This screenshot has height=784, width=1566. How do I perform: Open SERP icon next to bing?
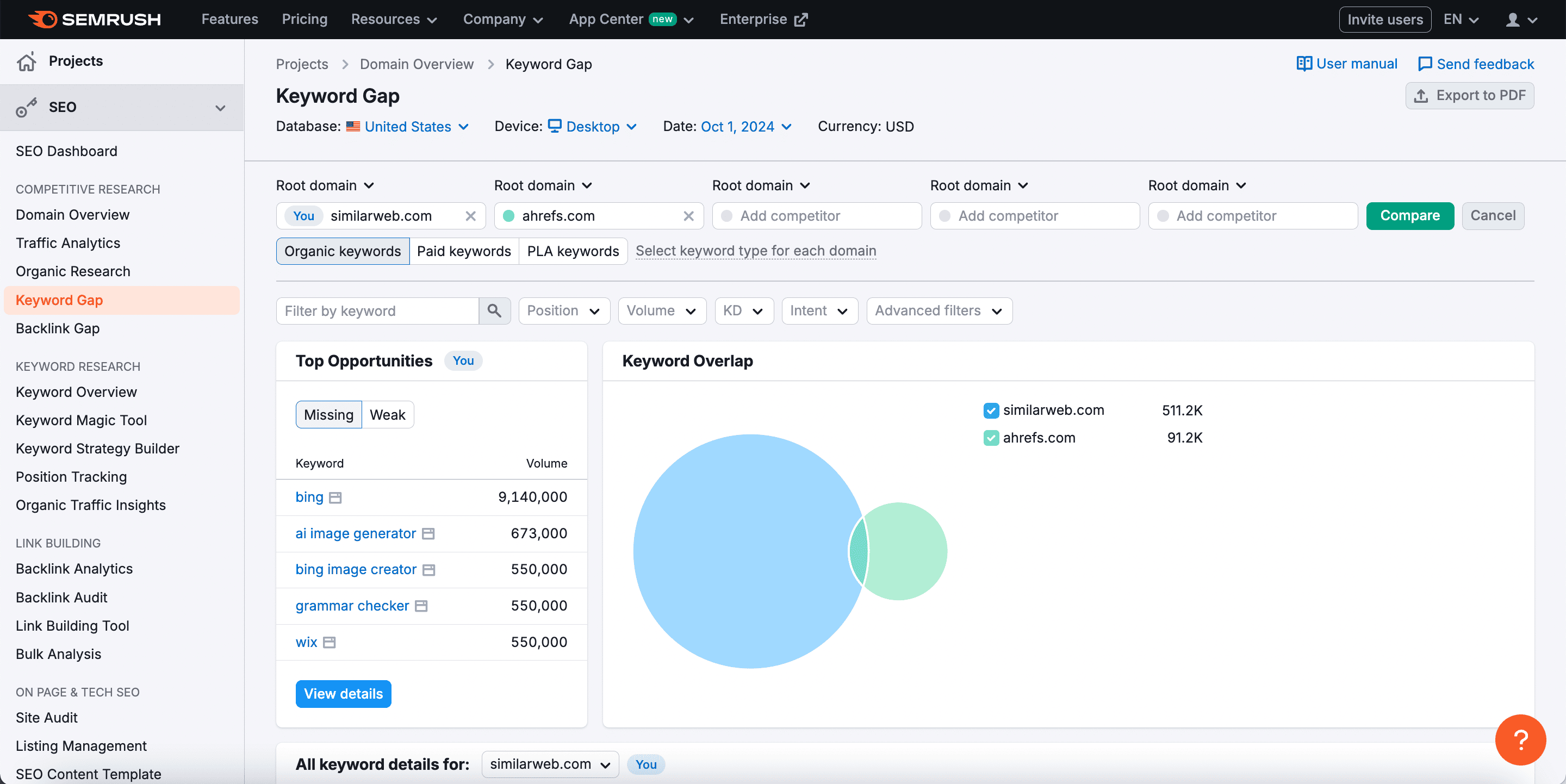tap(335, 498)
